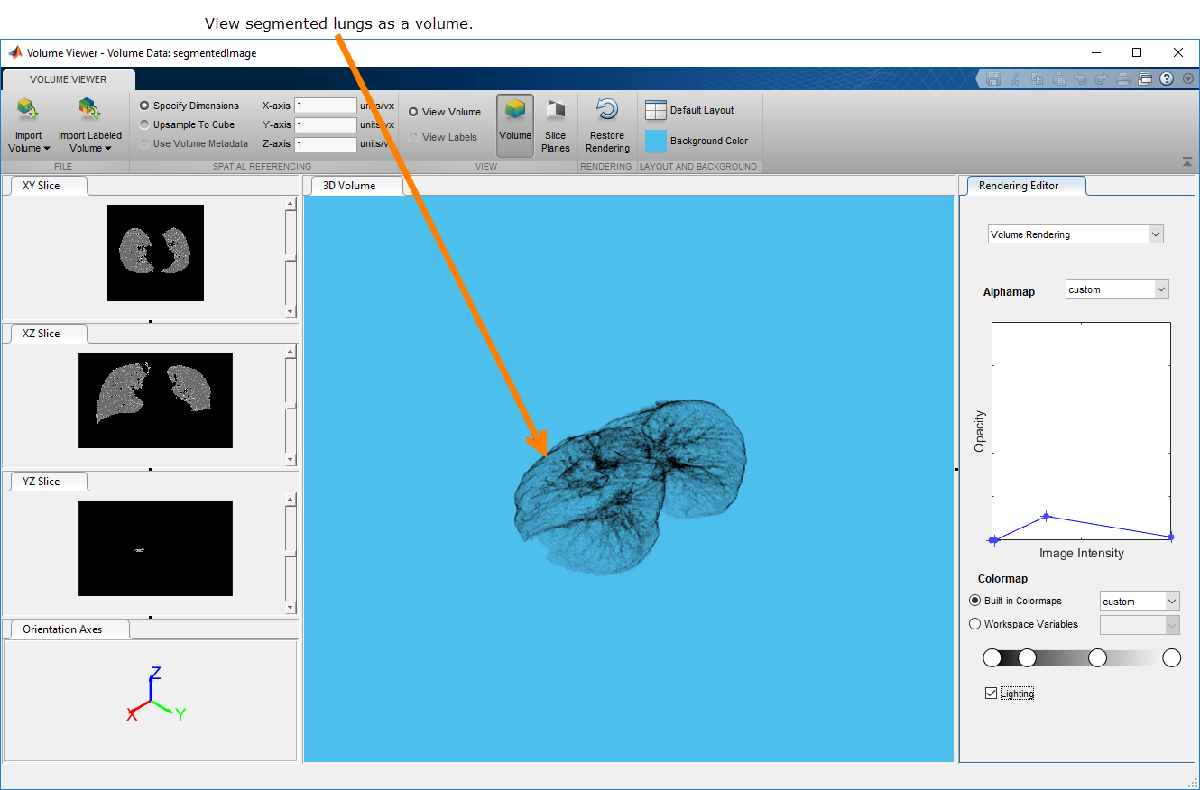Collapse the toolstrip with the arrow icon

(x=1187, y=161)
